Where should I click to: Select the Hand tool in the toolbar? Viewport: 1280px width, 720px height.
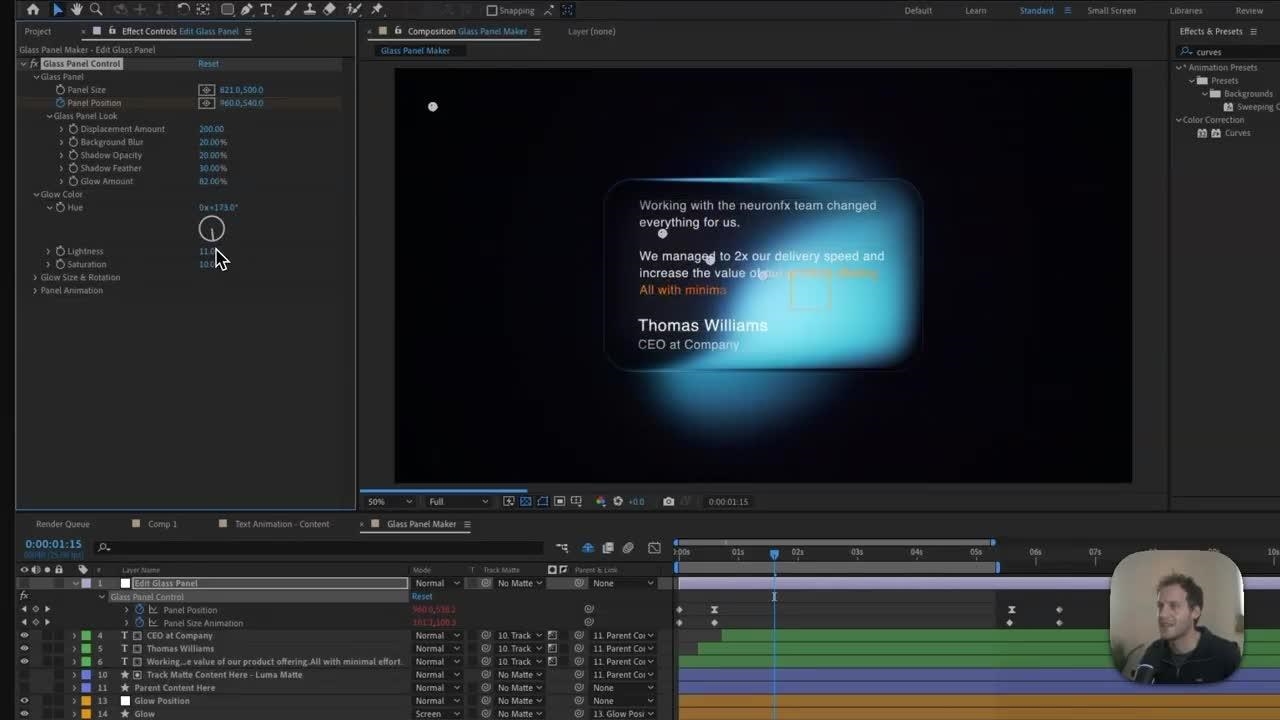click(76, 10)
